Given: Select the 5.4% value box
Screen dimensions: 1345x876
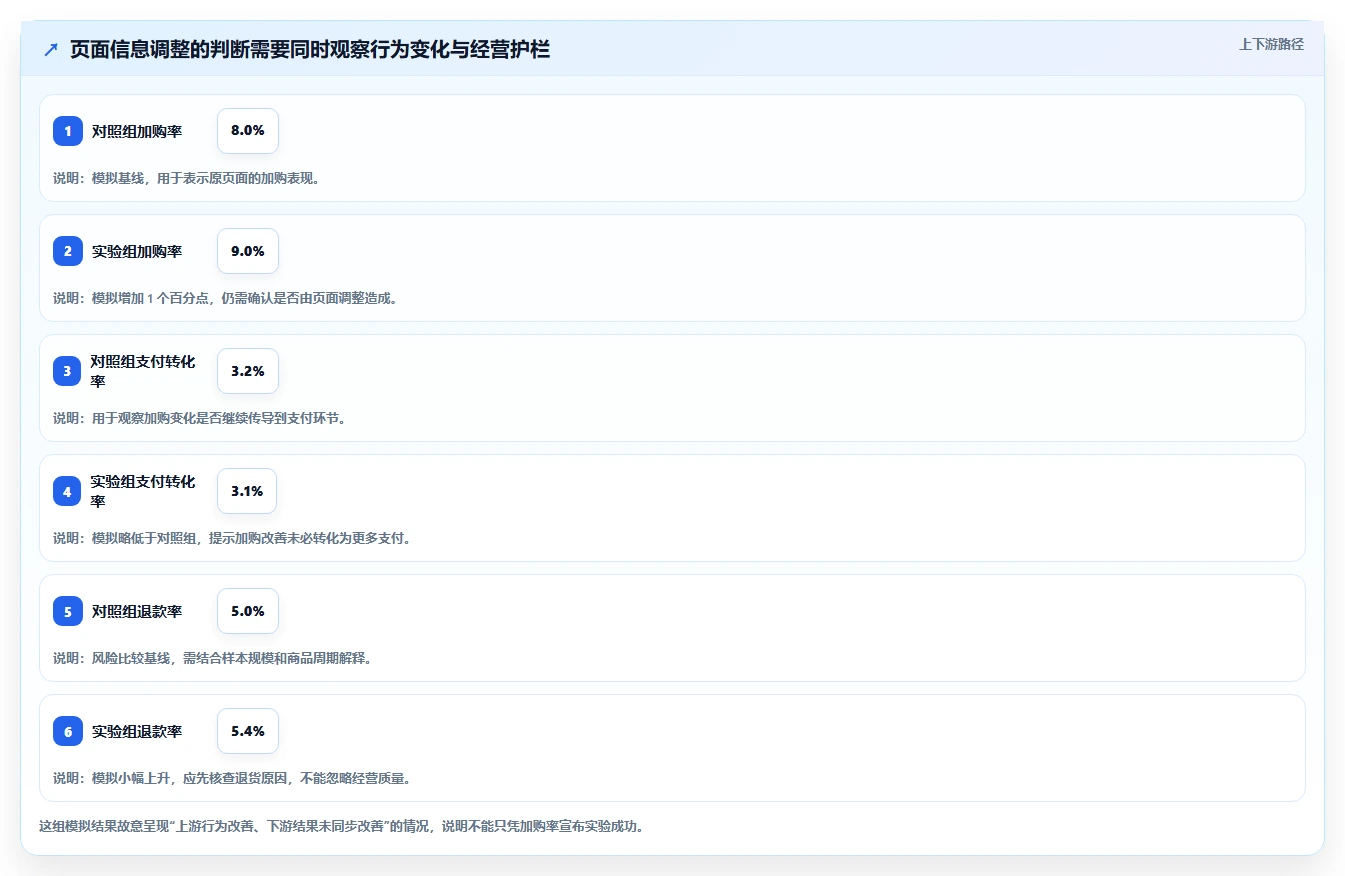Looking at the screenshot, I should 248,731.
